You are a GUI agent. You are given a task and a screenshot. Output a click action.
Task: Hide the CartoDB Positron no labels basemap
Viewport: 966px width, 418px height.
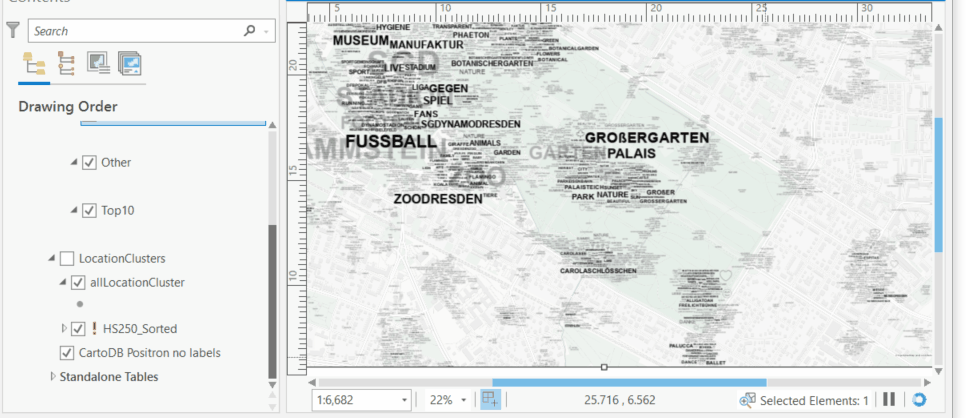[67, 353]
